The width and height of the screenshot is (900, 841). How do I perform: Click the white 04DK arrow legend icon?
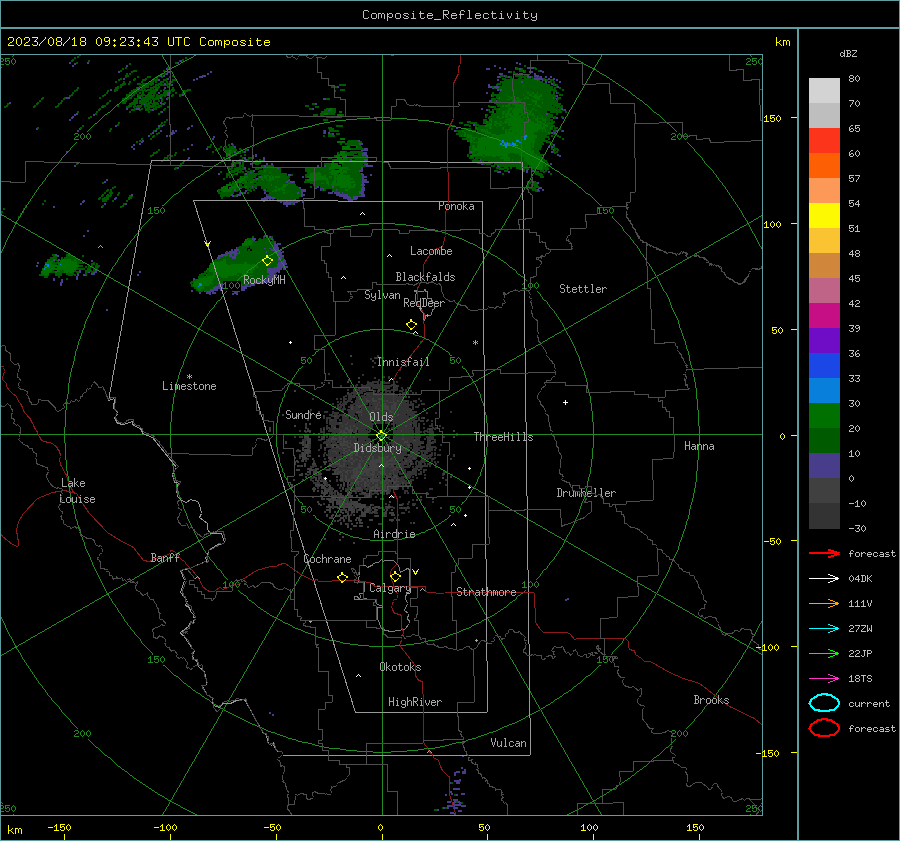(x=824, y=578)
